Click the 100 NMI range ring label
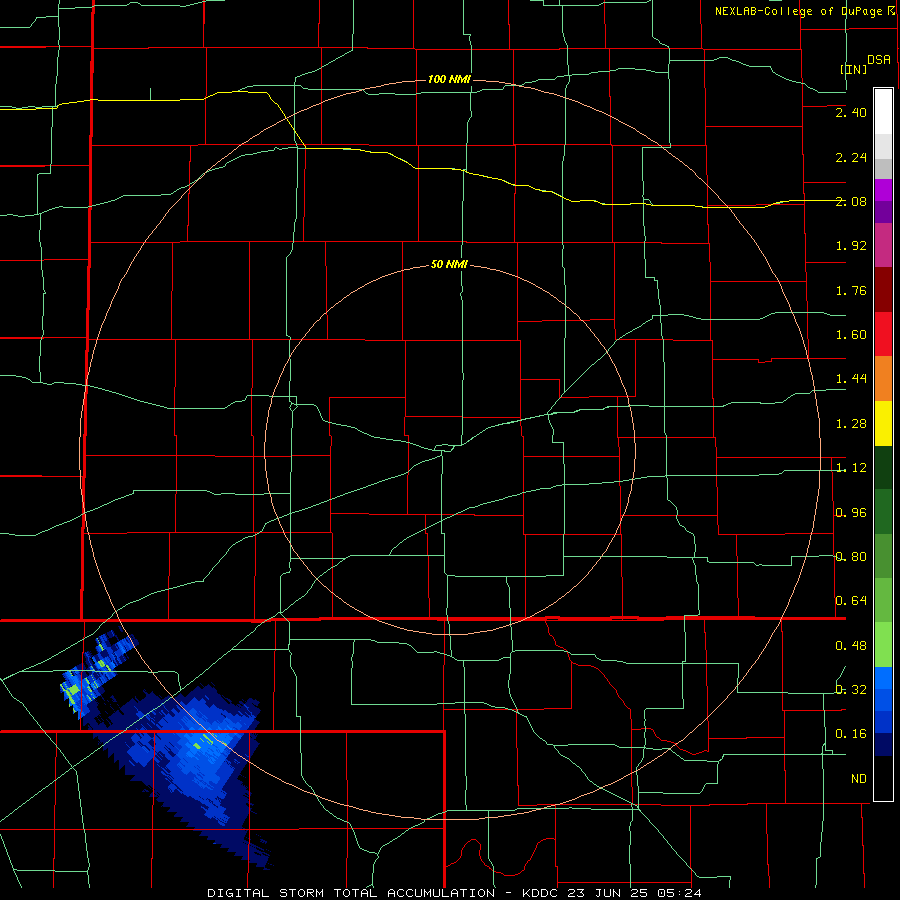 (449, 79)
